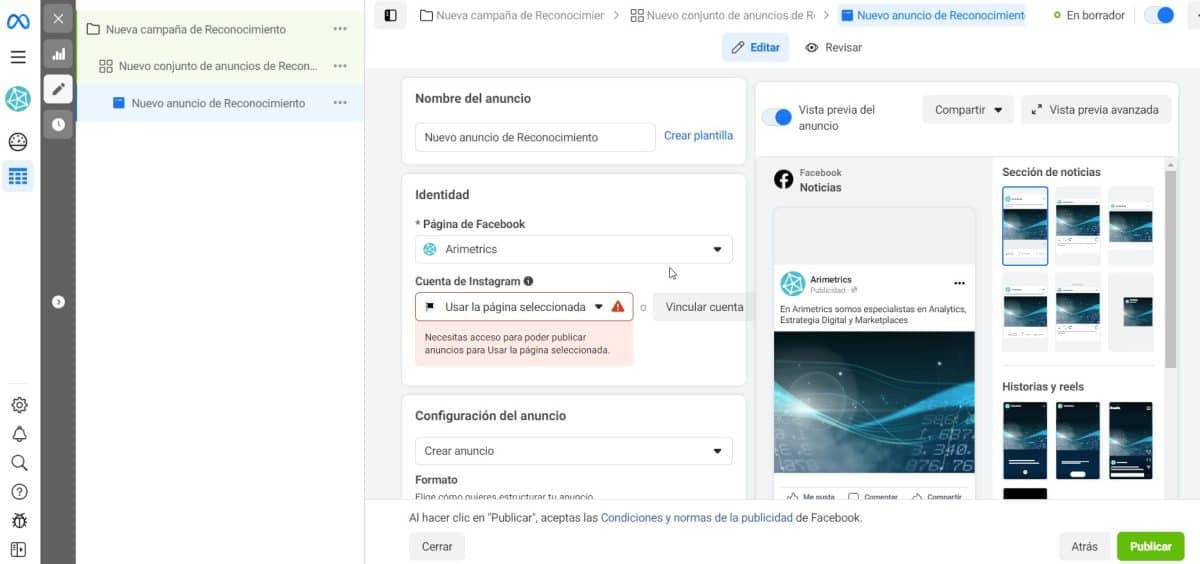This screenshot has width=1200, height=564.
Task: Open notifications bell icon
Action: (x=19, y=434)
